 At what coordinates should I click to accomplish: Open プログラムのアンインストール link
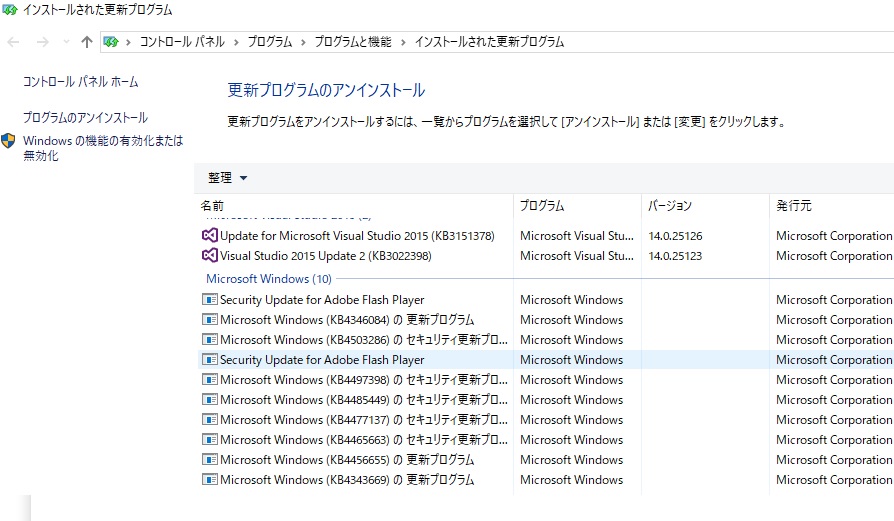pyautogui.click(x=86, y=117)
